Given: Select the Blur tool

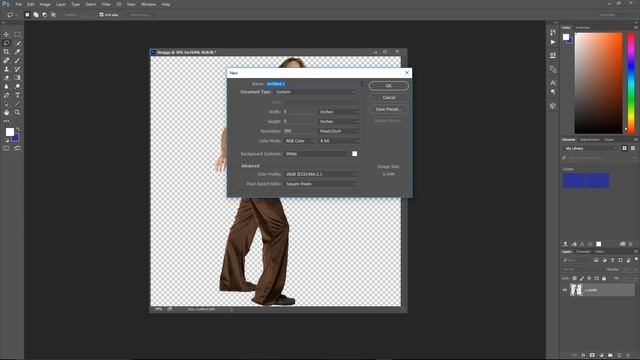Looking at the screenshot, I should pos(6,86).
